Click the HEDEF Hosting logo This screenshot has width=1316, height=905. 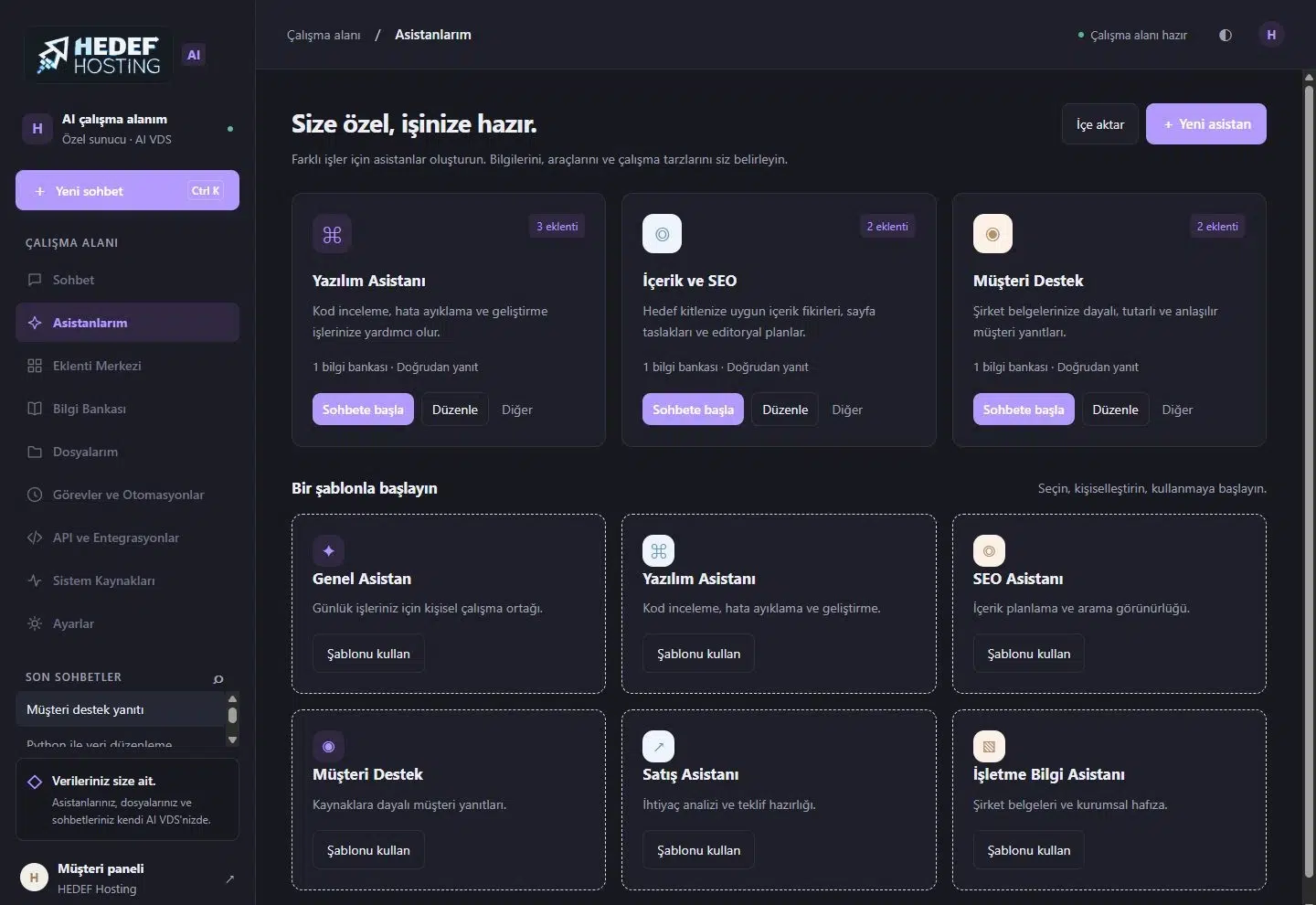(x=99, y=55)
